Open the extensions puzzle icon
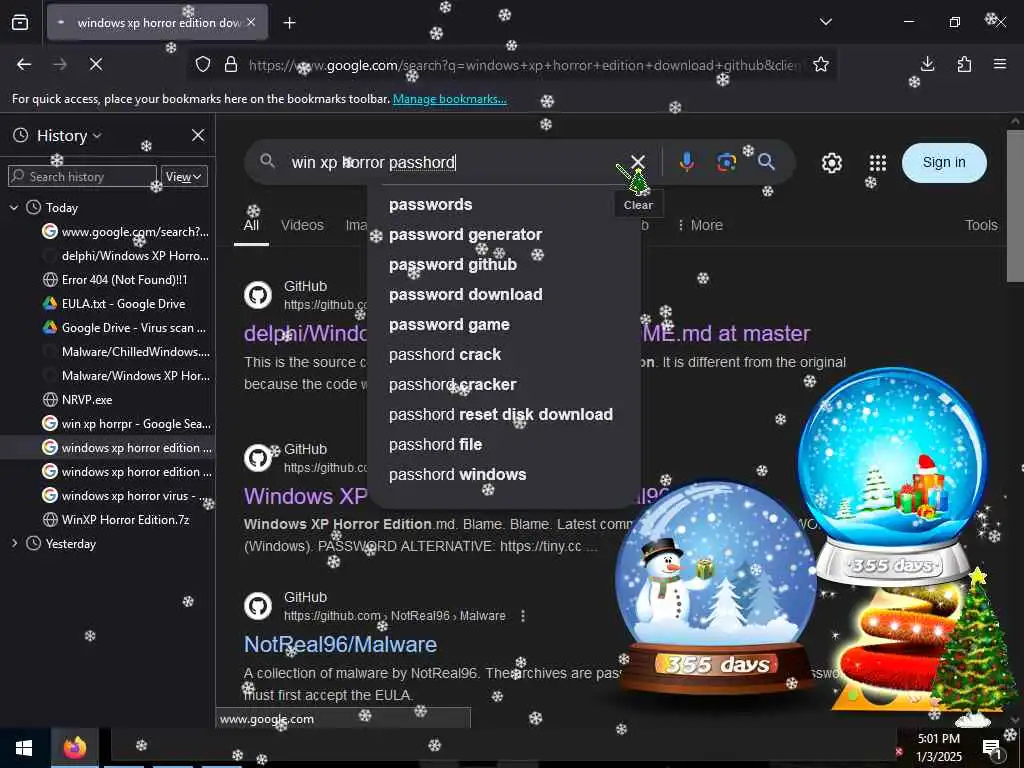Image resolution: width=1024 pixels, height=768 pixels. coord(964,64)
